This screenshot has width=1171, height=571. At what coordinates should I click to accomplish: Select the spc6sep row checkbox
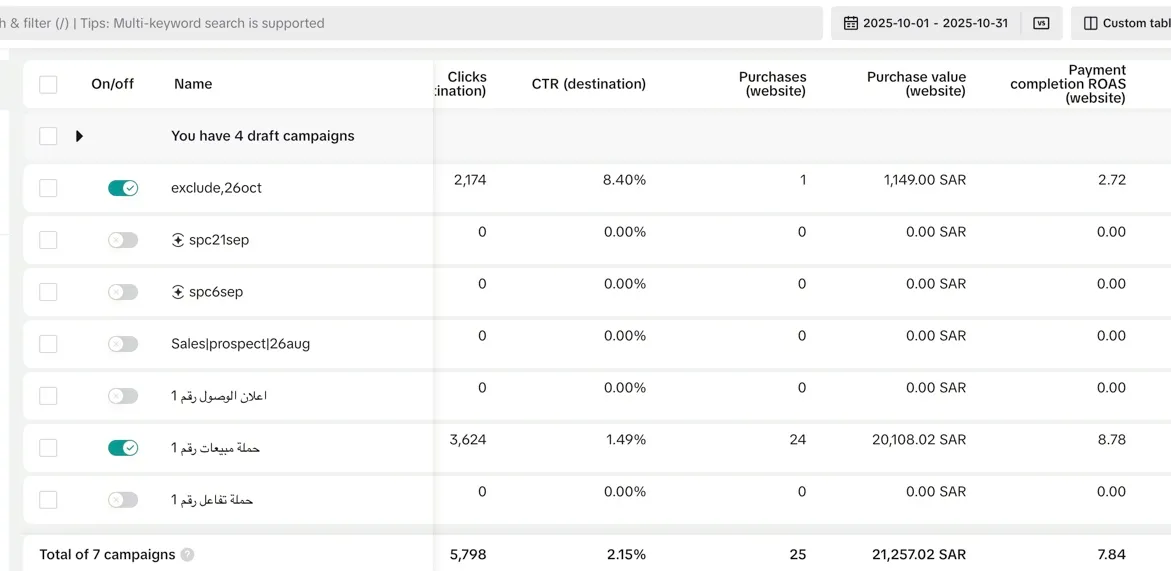[x=48, y=292]
